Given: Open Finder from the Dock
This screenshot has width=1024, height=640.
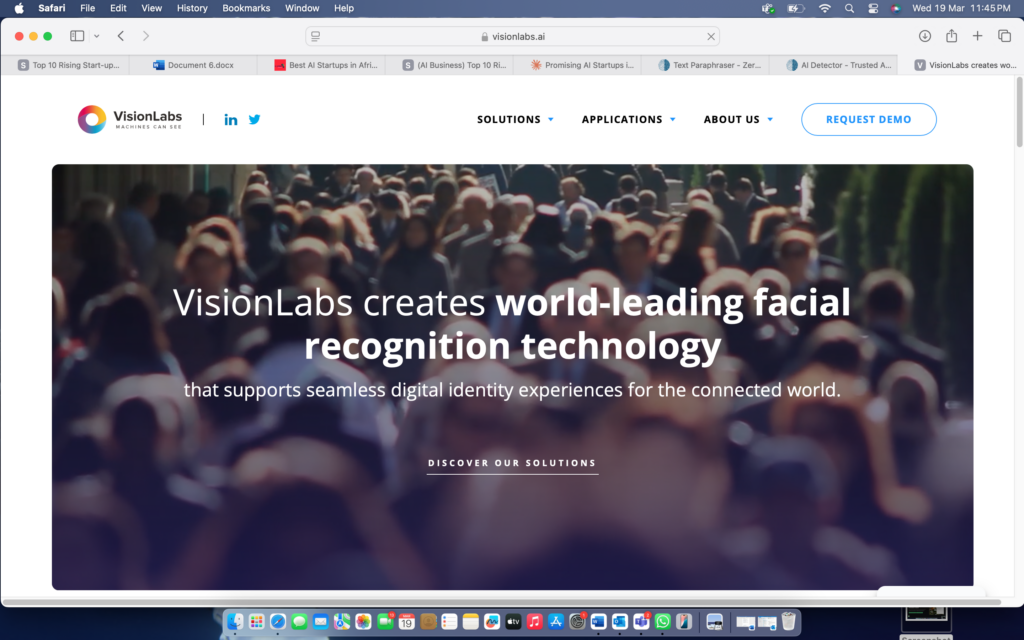Looking at the screenshot, I should (x=235, y=622).
